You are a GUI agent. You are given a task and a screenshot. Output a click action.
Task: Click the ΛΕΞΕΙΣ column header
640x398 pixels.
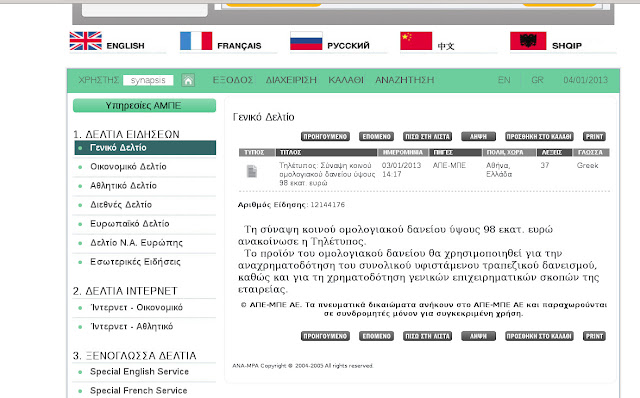pos(555,152)
